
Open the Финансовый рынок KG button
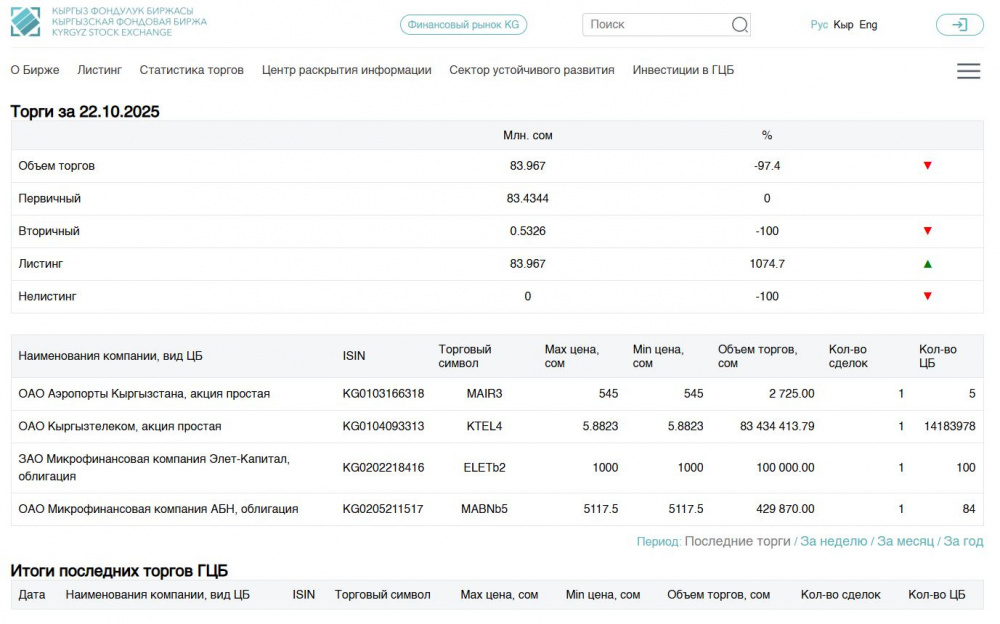[x=463, y=25]
